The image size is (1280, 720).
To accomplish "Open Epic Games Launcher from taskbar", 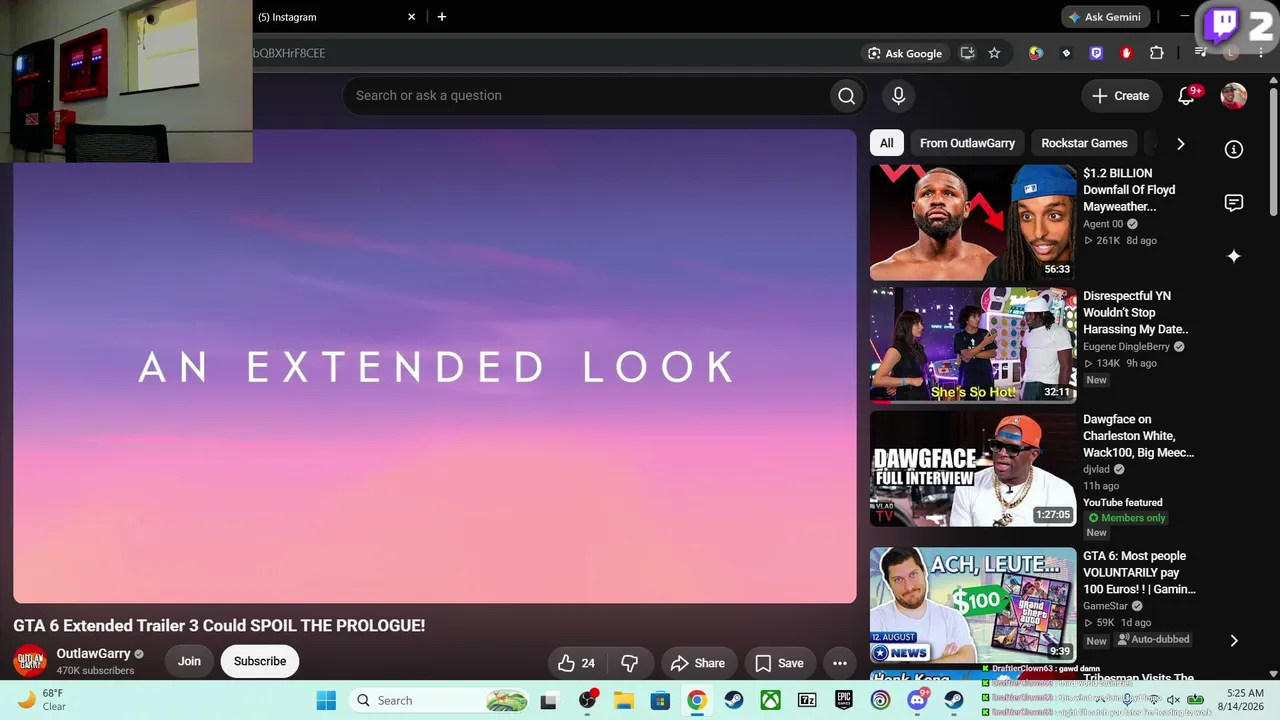I will click(844, 700).
